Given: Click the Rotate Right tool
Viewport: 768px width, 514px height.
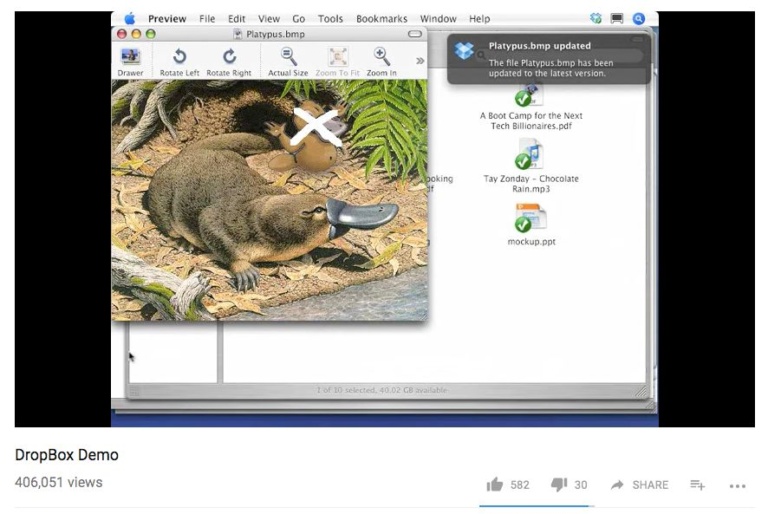Looking at the screenshot, I should pyautogui.click(x=229, y=57).
